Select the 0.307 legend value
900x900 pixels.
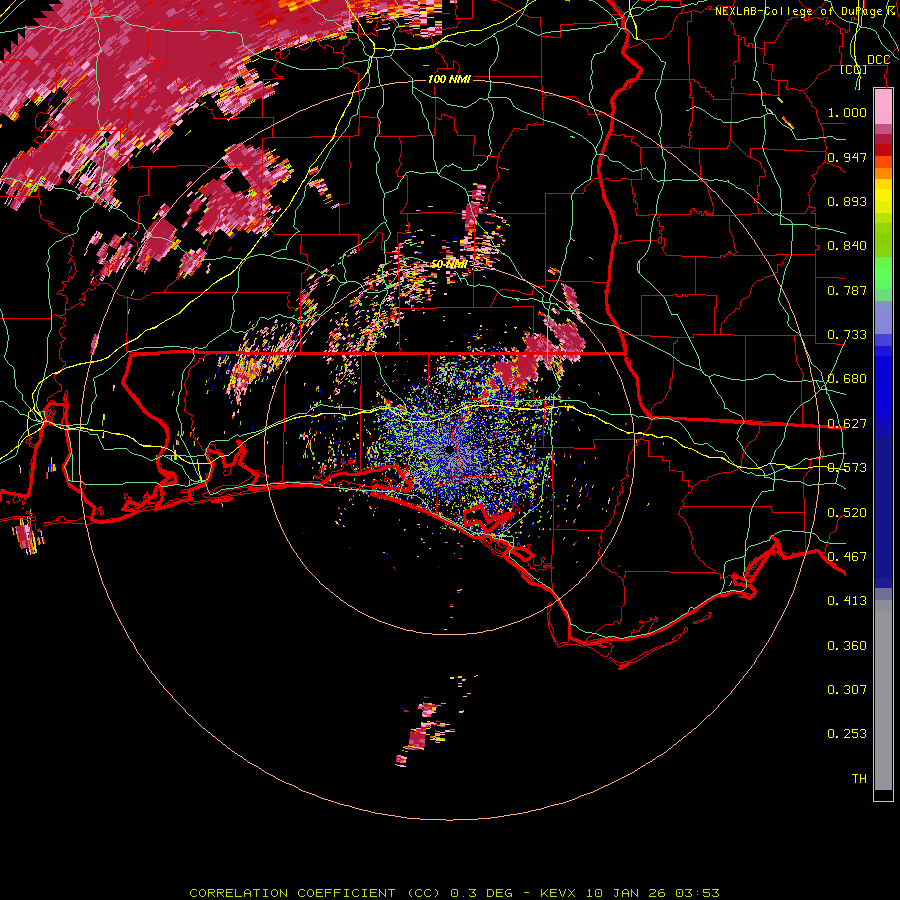(847, 690)
